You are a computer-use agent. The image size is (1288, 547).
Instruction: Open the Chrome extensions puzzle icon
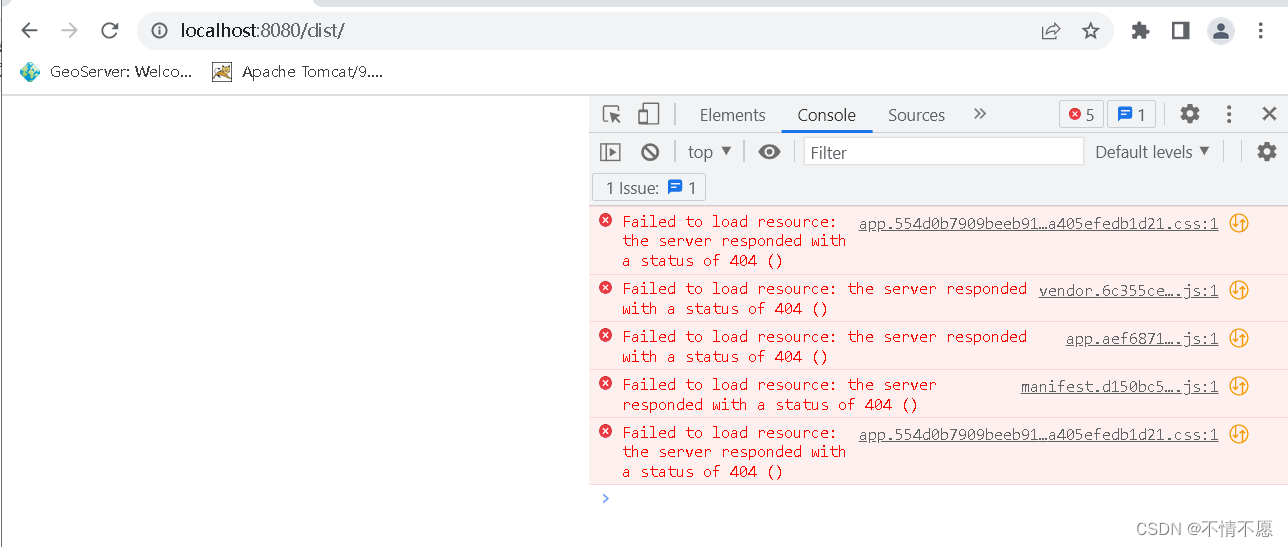pyautogui.click(x=1140, y=31)
